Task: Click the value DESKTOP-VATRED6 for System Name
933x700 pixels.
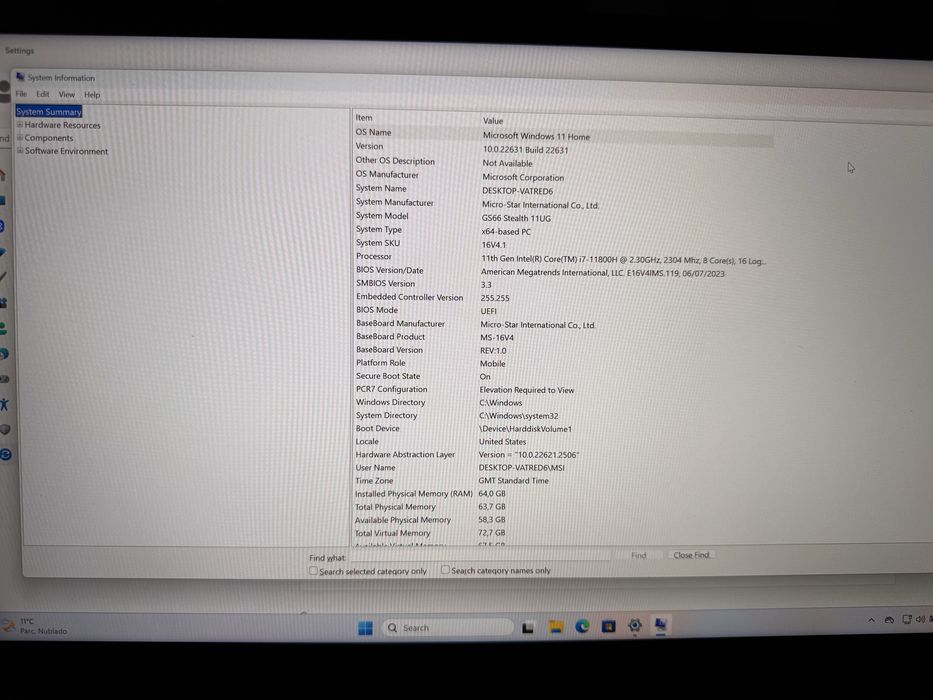Action: [x=518, y=191]
